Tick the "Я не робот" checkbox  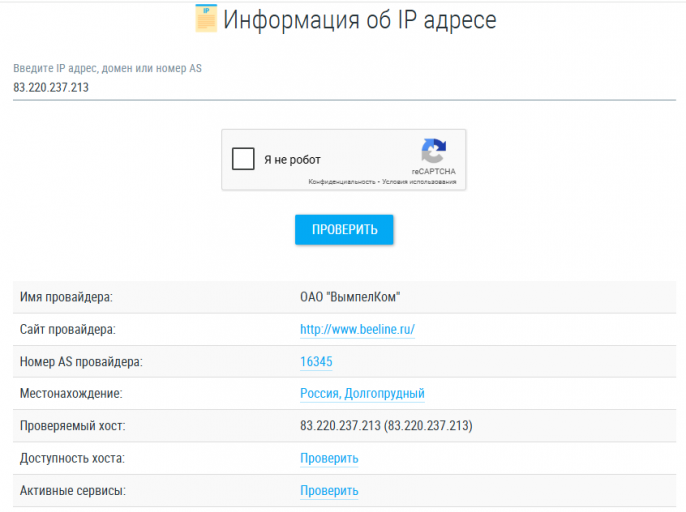tap(243, 158)
